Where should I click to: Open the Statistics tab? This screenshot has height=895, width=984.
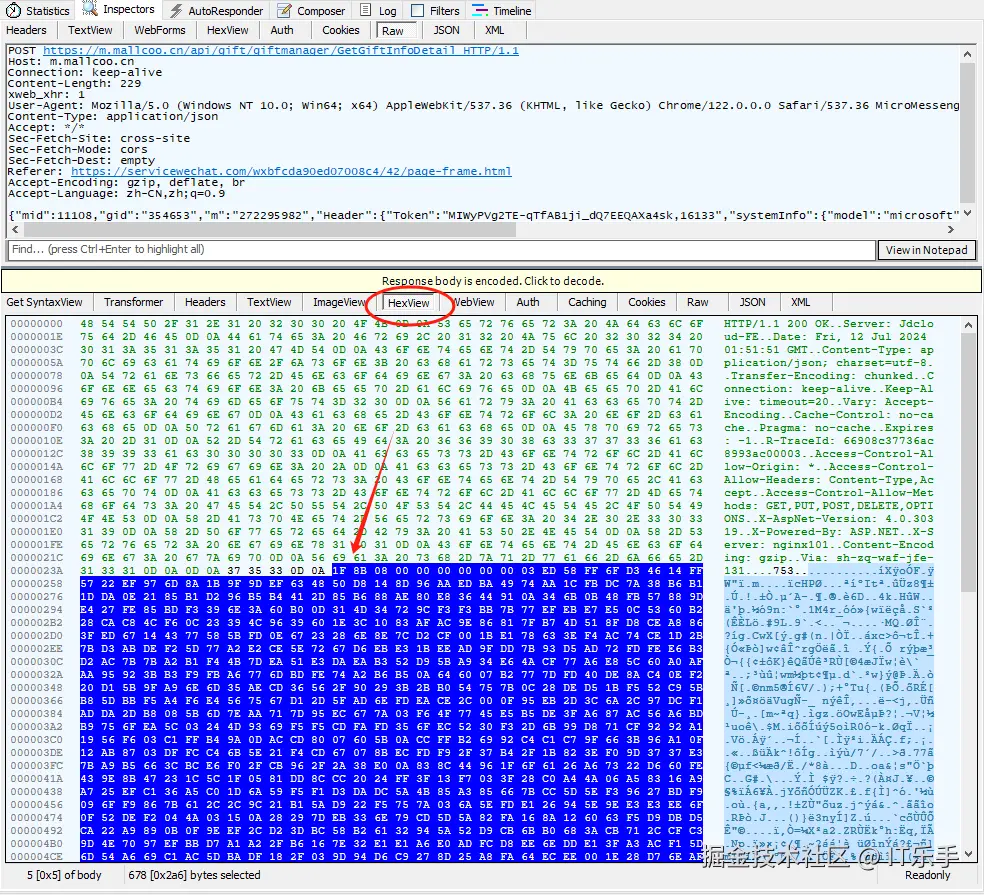pyautogui.click(x=38, y=11)
